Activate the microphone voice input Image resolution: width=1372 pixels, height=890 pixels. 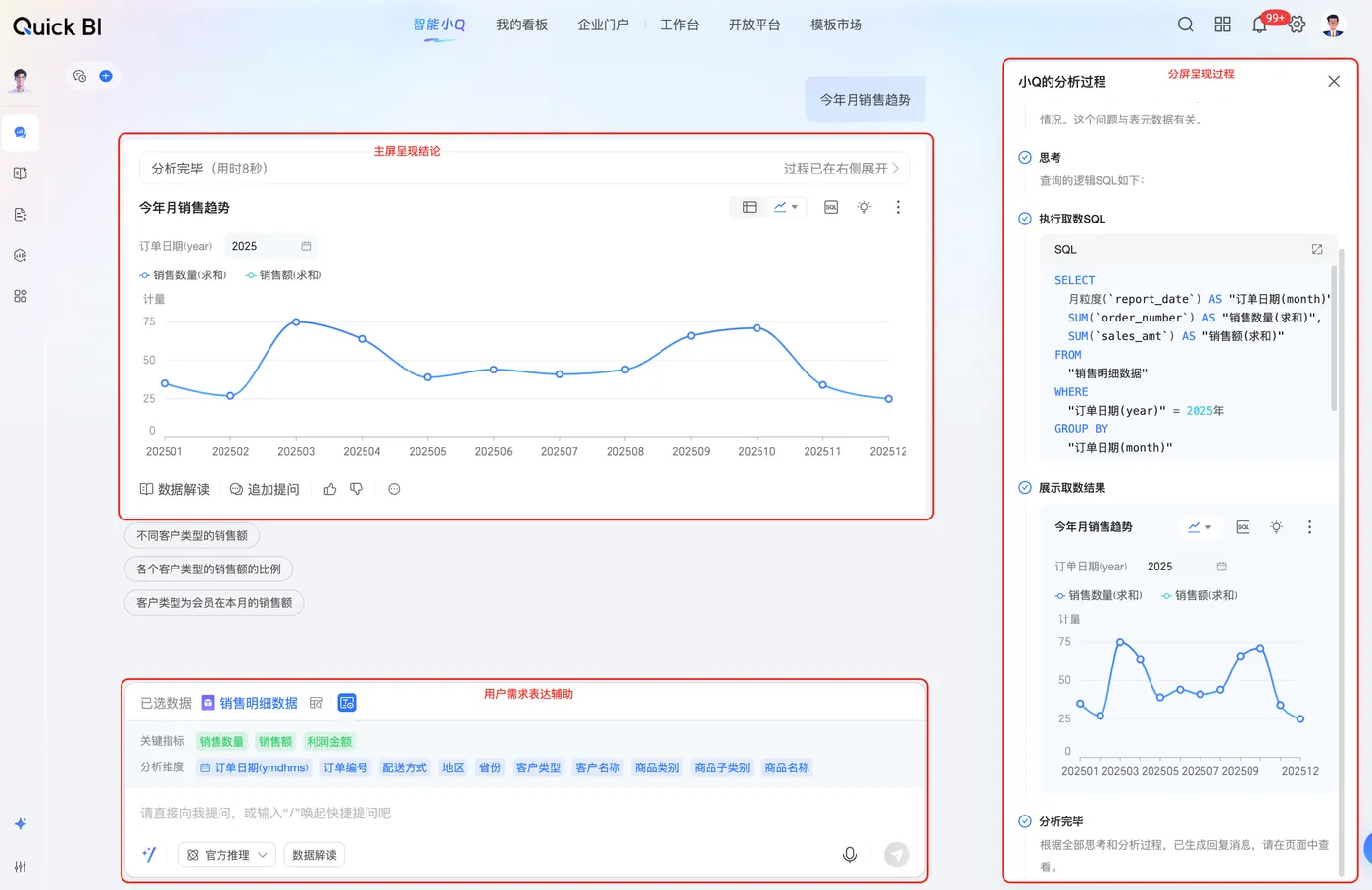[850, 855]
